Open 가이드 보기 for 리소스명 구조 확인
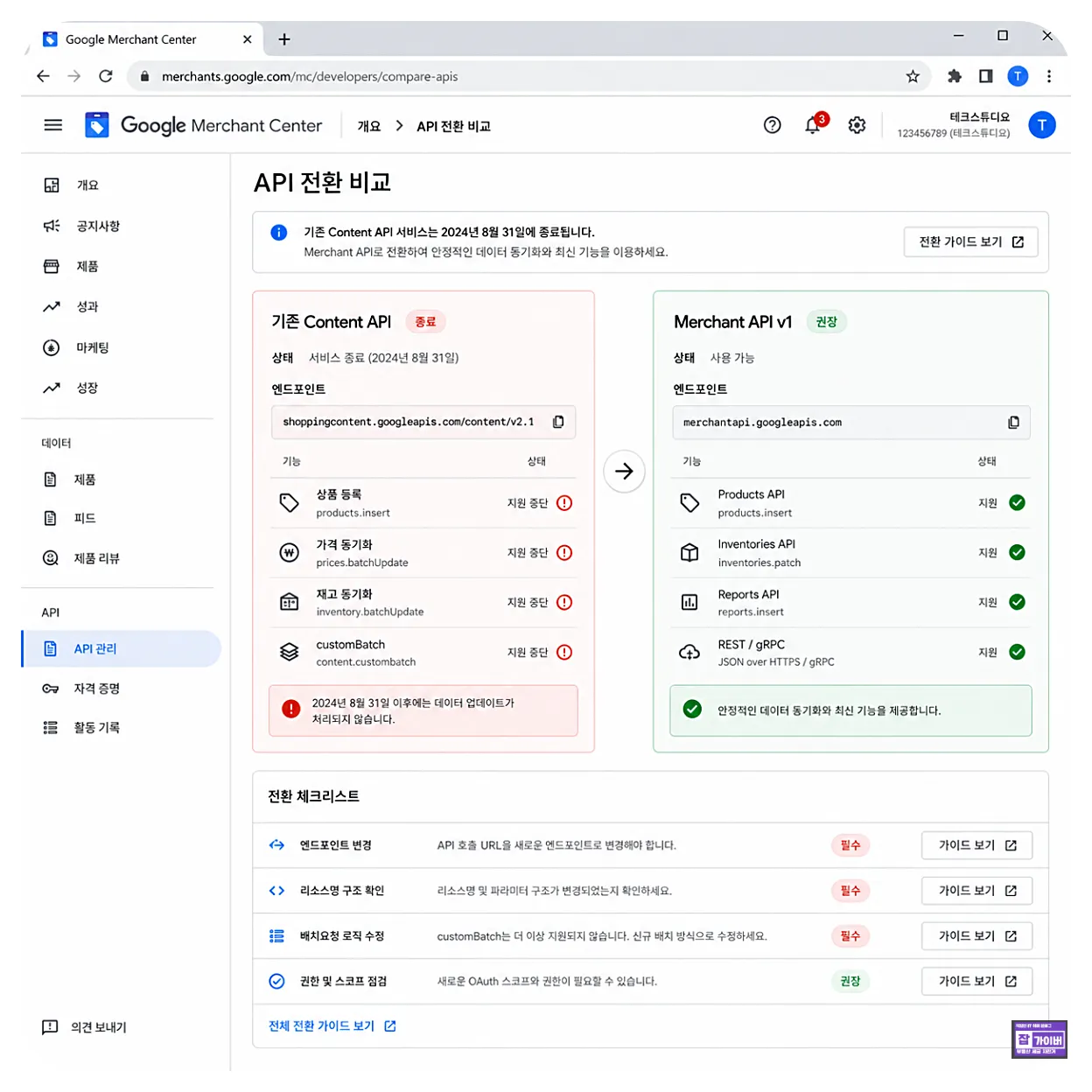Image resolution: width=1092 pixels, height=1092 pixels. click(x=976, y=891)
